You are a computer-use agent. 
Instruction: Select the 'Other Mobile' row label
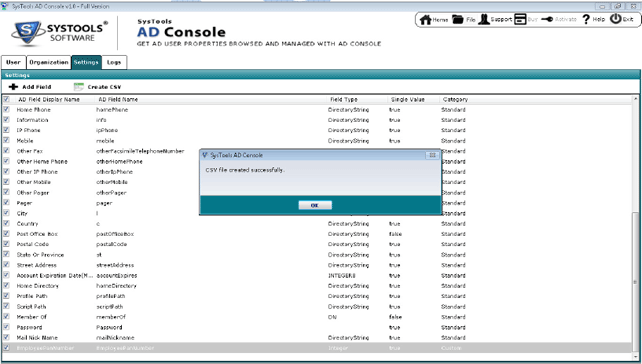[x=34, y=182]
